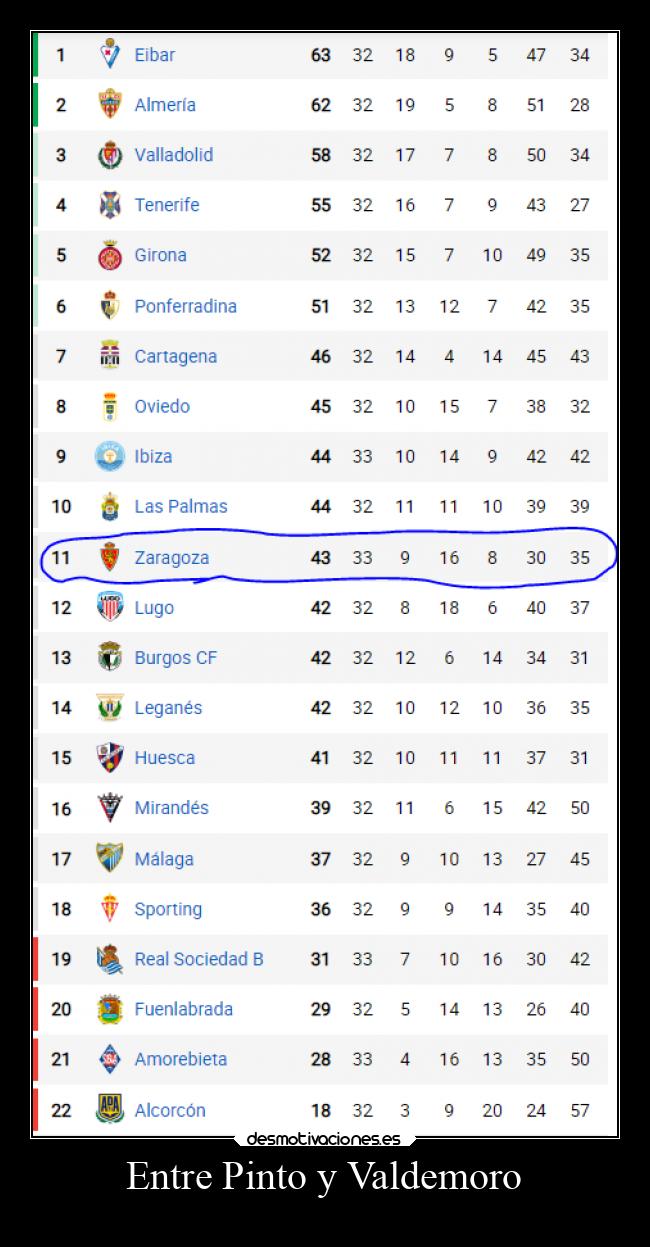Click the Real Sociedad B crest
Screen dimensions: 650x1247
coord(109,959)
